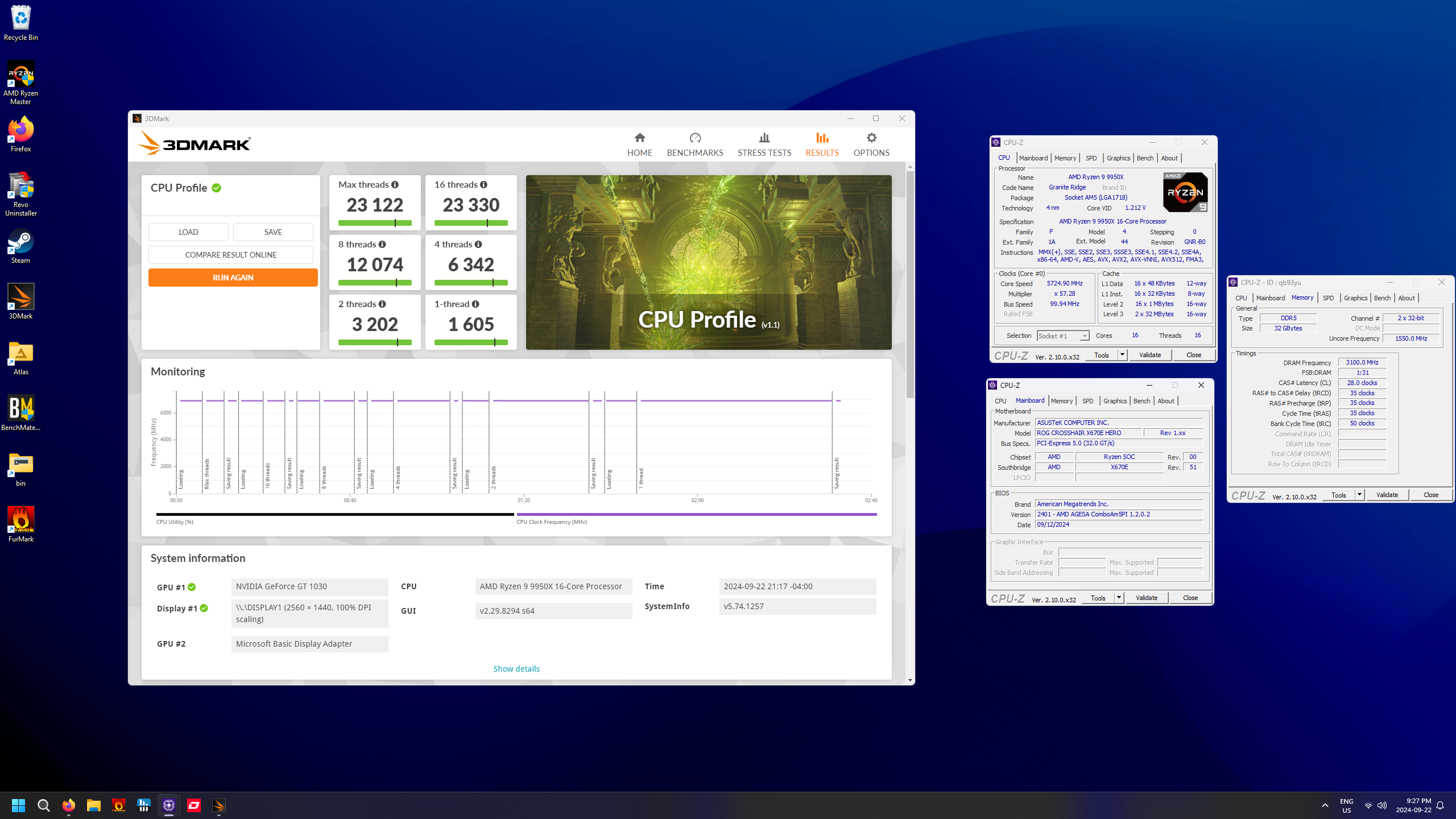Go to HOME in 3DMark navigation
The height and width of the screenshot is (819, 1456).
point(639,144)
